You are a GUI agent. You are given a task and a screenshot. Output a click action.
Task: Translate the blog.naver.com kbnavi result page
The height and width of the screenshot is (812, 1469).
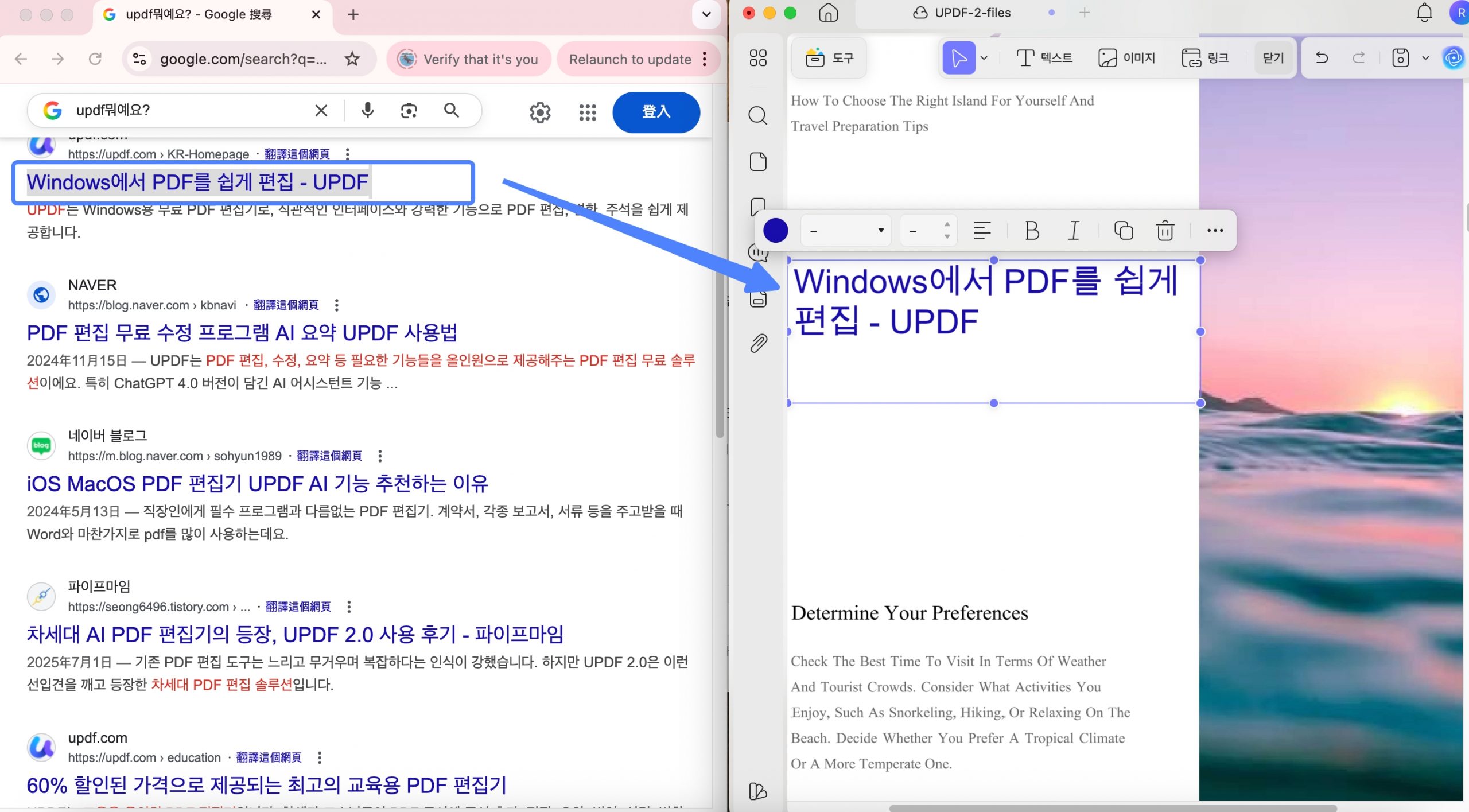click(286, 305)
